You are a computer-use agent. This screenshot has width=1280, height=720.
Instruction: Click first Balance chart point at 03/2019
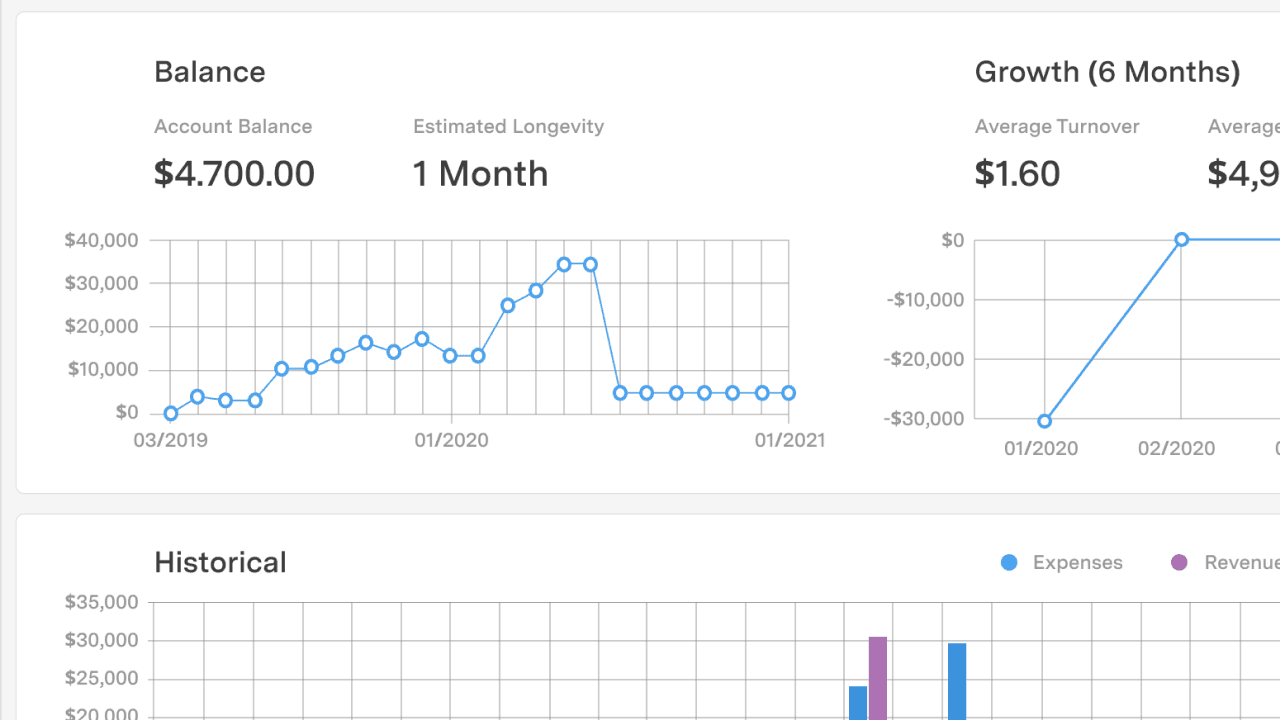(171, 413)
